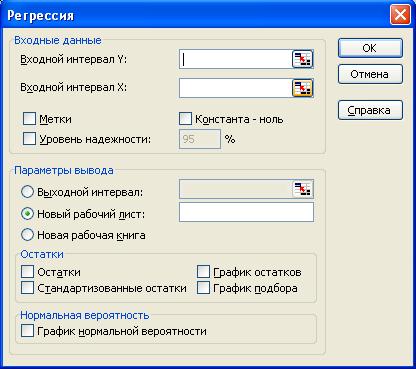This screenshot has width=416, height=369.
Task: Click the Параметры вывода group label
Action: click(x=64, y=170)
